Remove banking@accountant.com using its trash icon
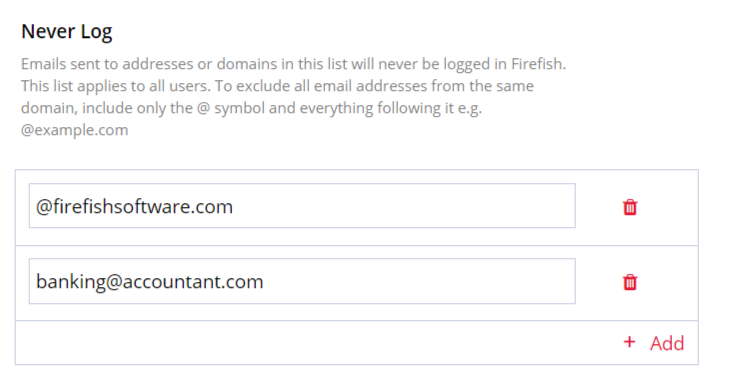The height and width of the screenshot is (390, 743). tap(630, 282)
